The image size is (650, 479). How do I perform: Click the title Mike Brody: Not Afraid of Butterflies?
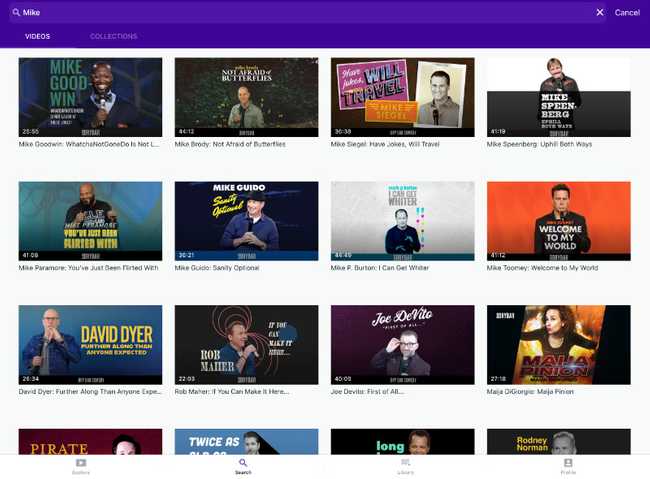point(230,144)
